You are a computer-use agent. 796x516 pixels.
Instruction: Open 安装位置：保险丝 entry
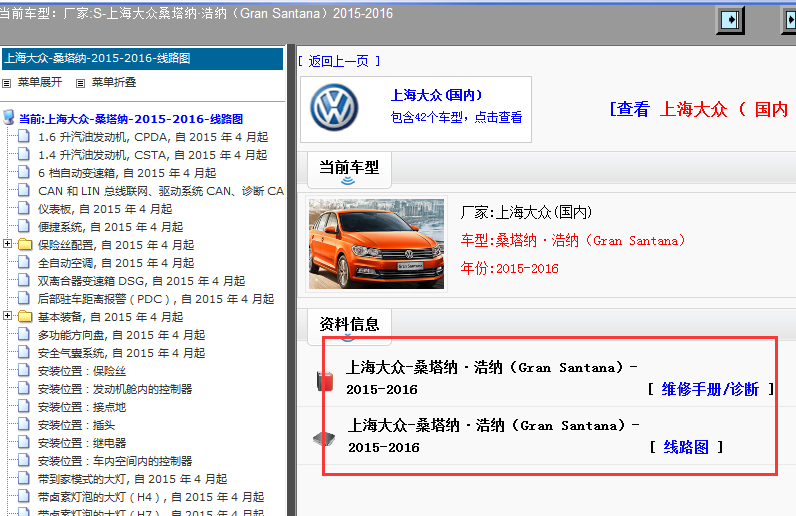point(82,371)
